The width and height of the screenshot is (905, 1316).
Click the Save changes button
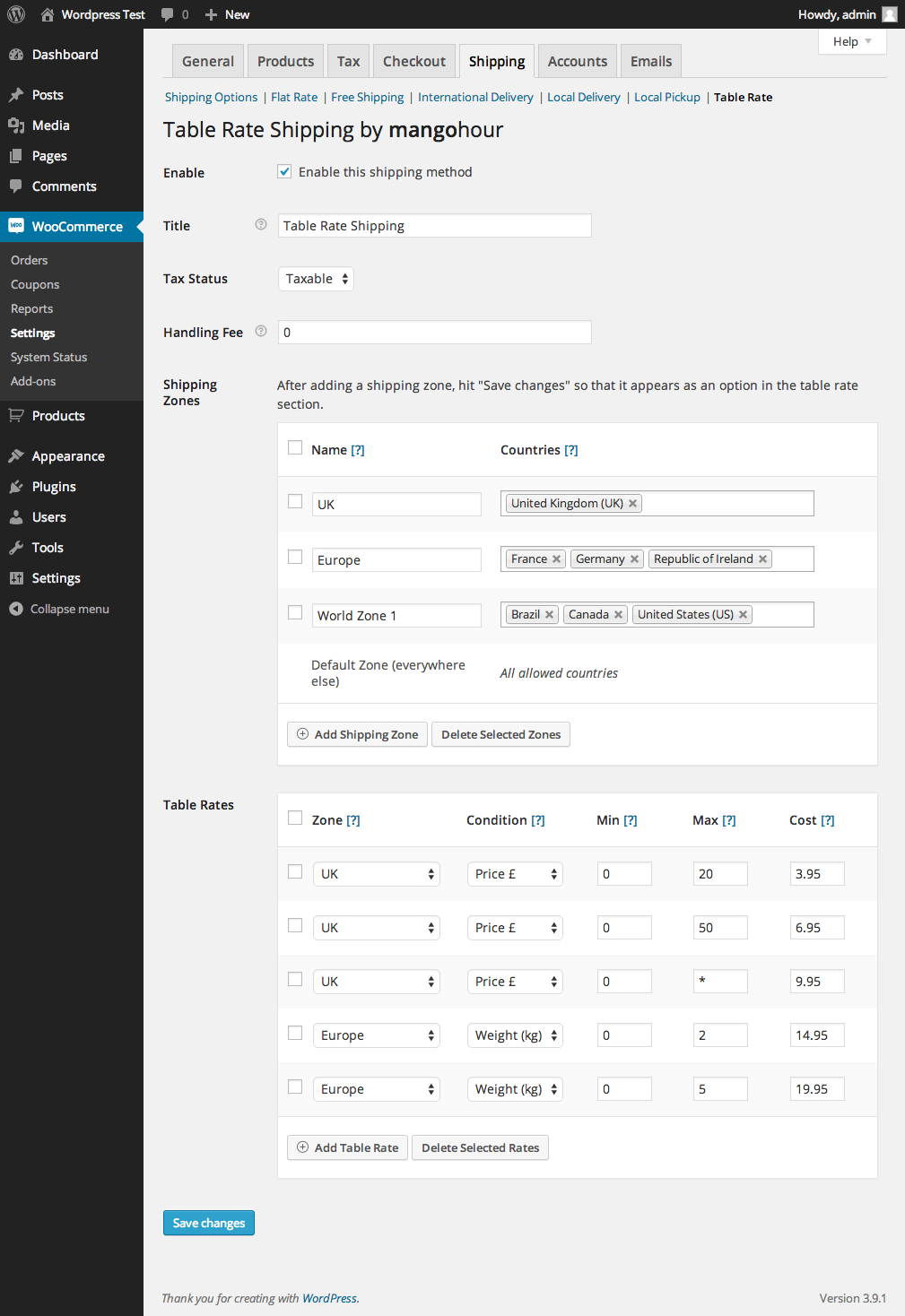point(209,1223)
